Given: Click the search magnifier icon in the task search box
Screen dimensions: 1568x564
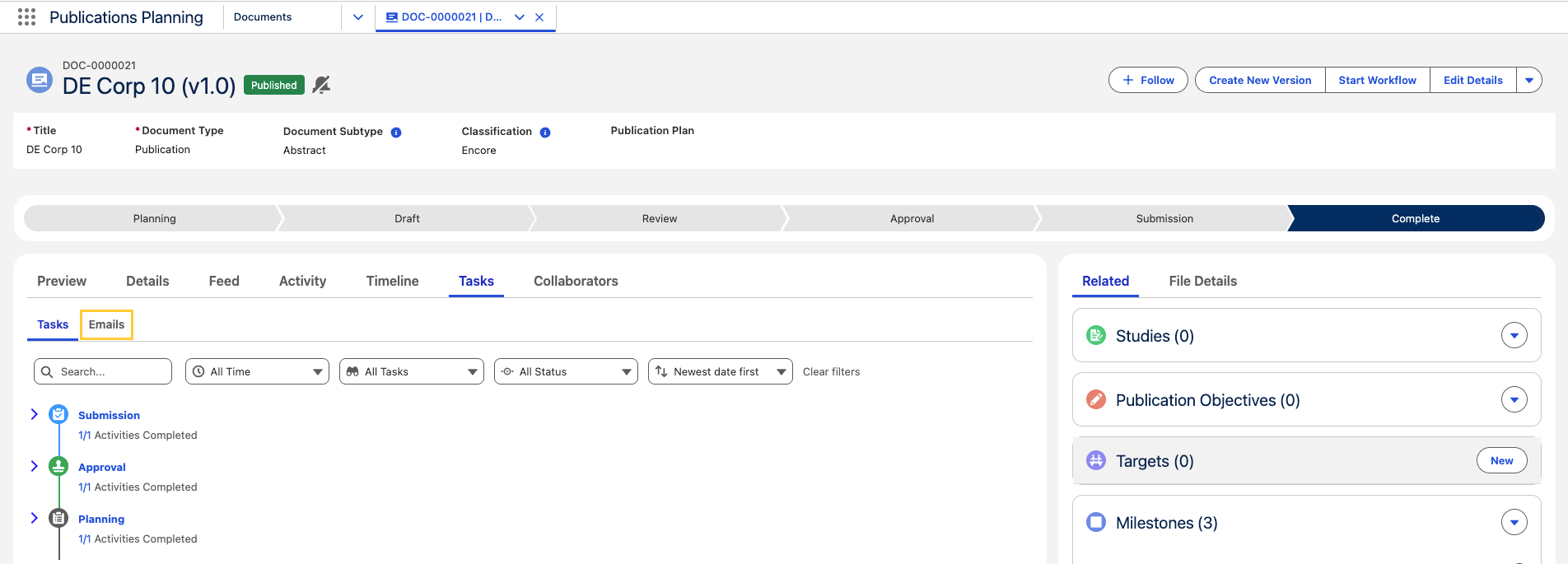Looking at the screenshot, I should pyautogui.click(x=47, y=371).
